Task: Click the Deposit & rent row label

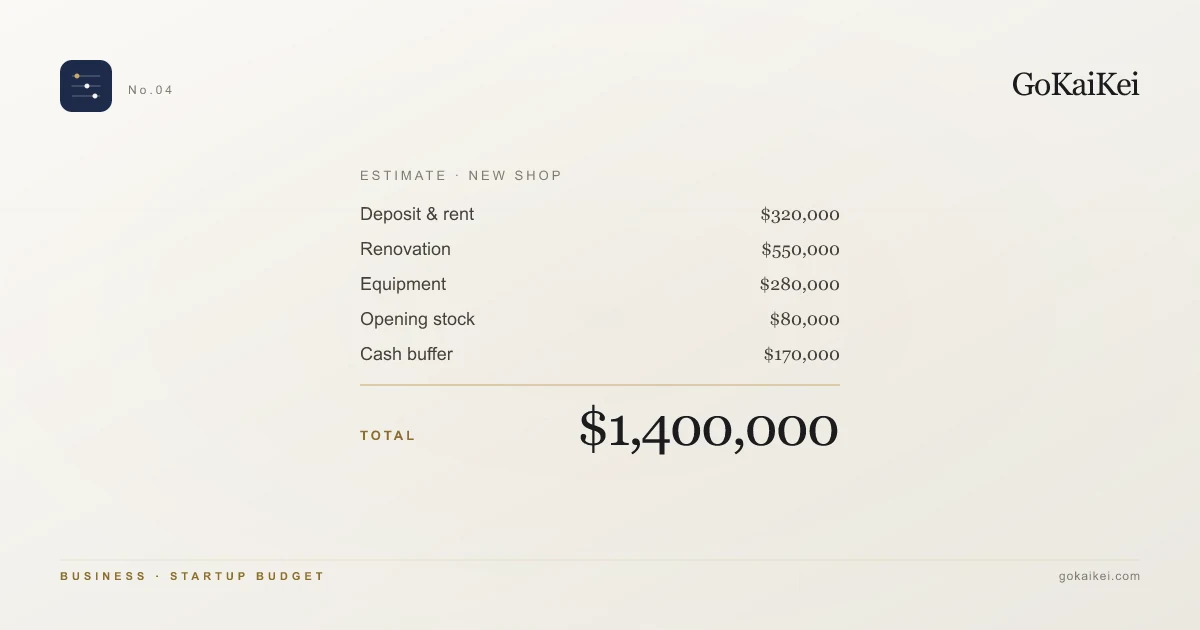Action: coord(417,214)
